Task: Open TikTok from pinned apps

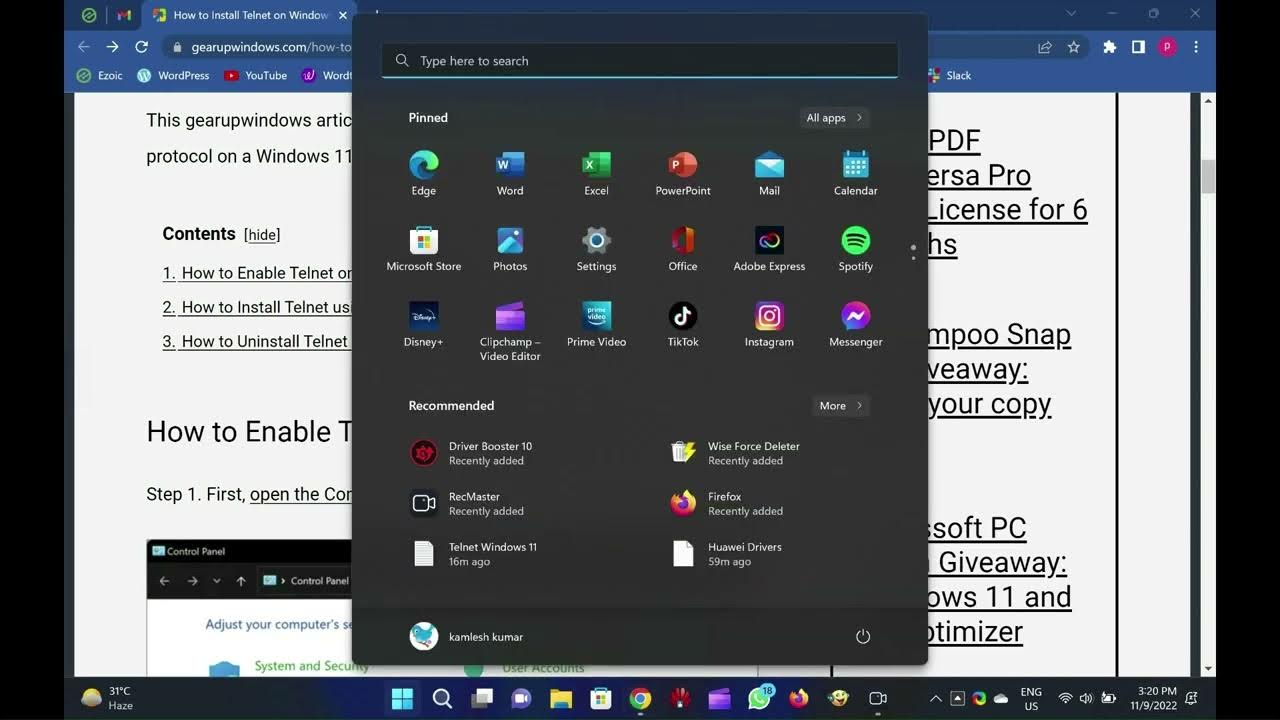Action: (x=683, y=325)
